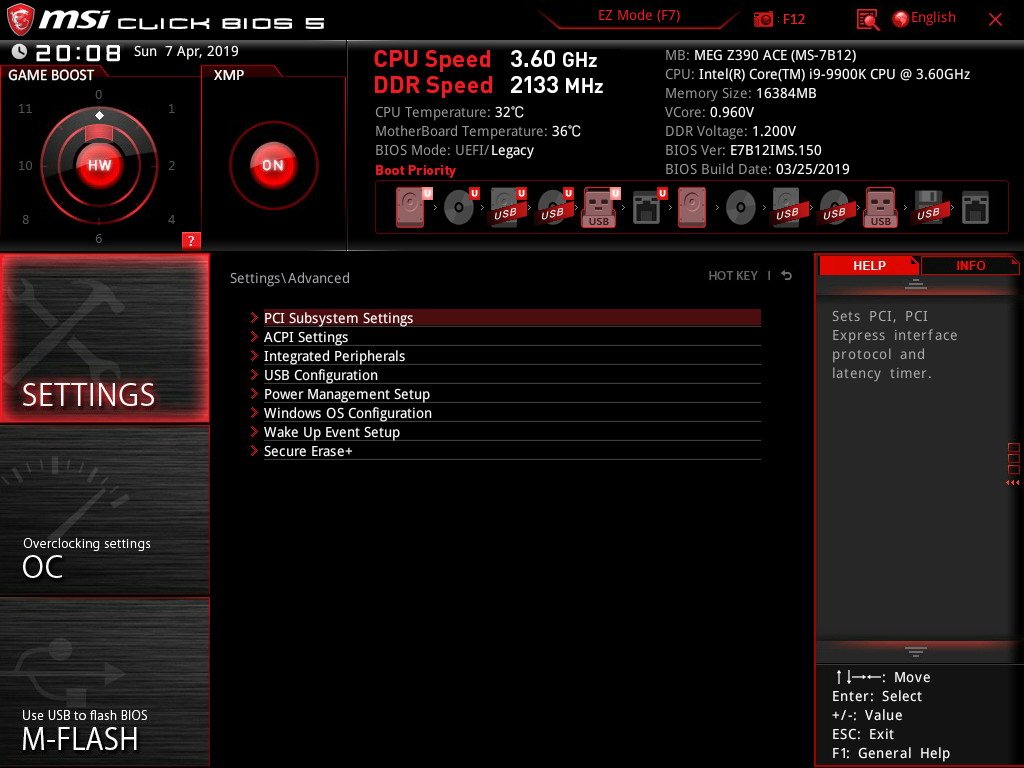The height and width of the screenshot is (768, 1024).
Task: Click the globe icon next to English
Action: [901, 19]
